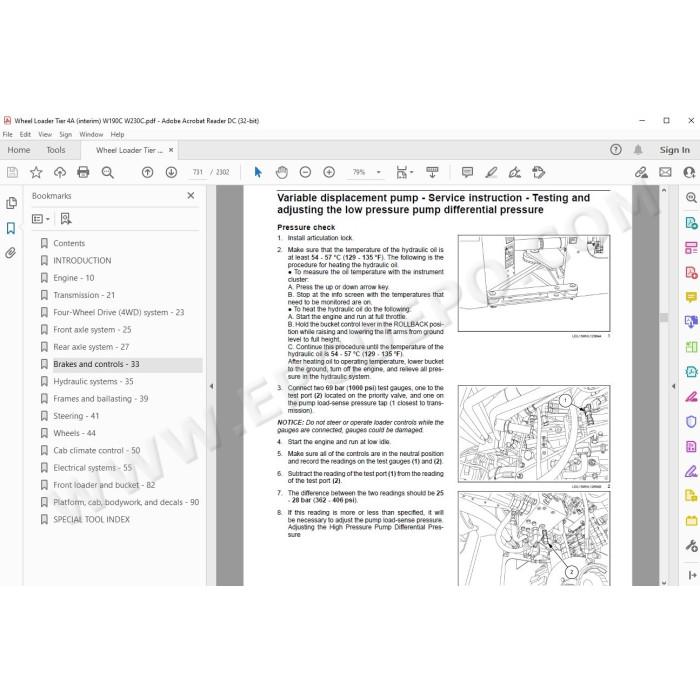700x700 pixels.
Task: Open the View menu
Action: pyautogui.click(x=45, y=134)
